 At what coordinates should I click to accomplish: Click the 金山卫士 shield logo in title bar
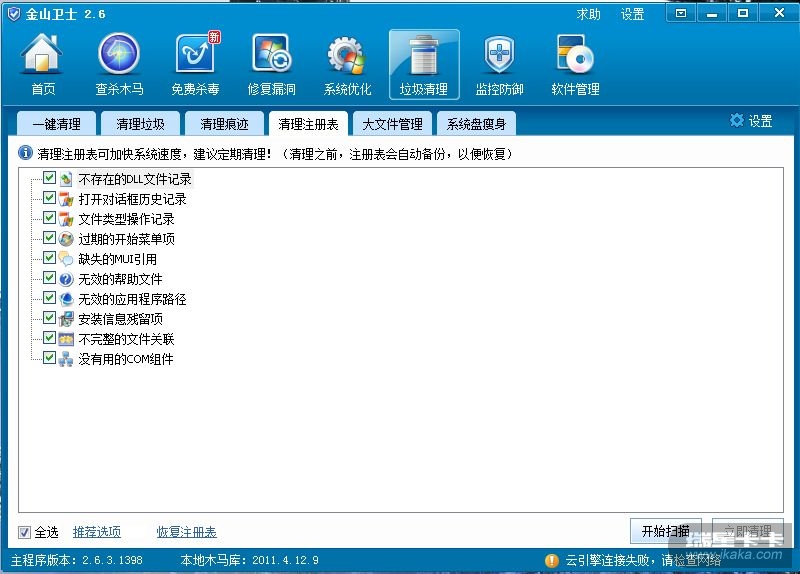click(x=14, y=14)
